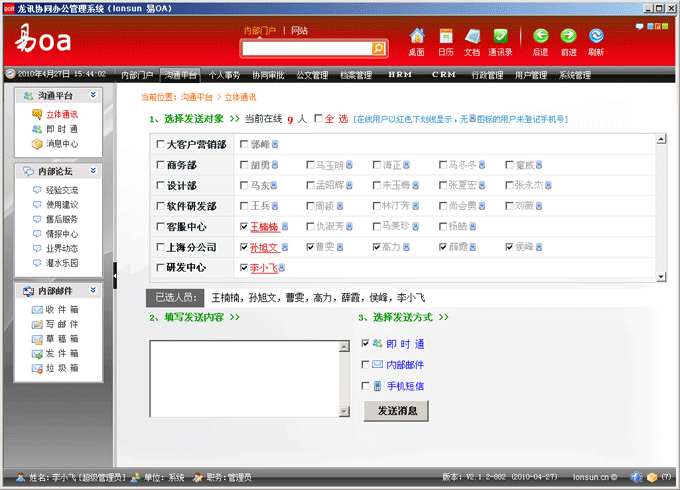The image size is (680, 490).
Task: Click the speaker icon in status bar
Action: 636,477
